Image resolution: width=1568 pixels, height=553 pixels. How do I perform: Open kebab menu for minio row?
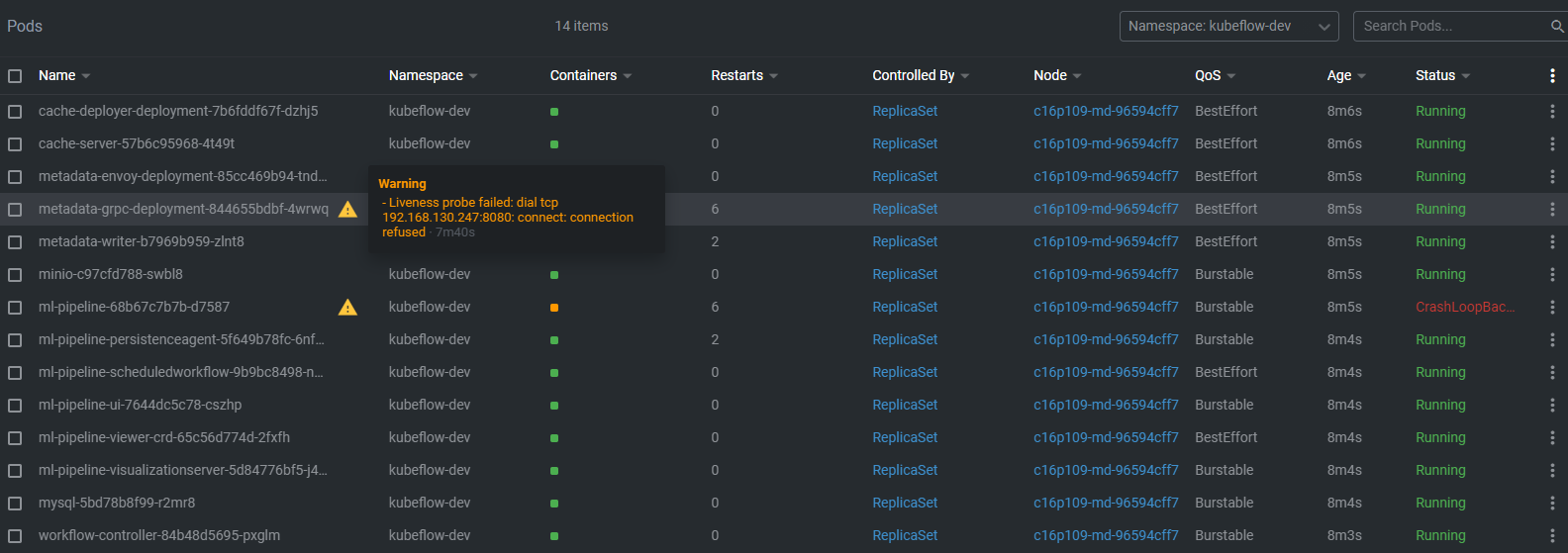[x=1552, y=275]
